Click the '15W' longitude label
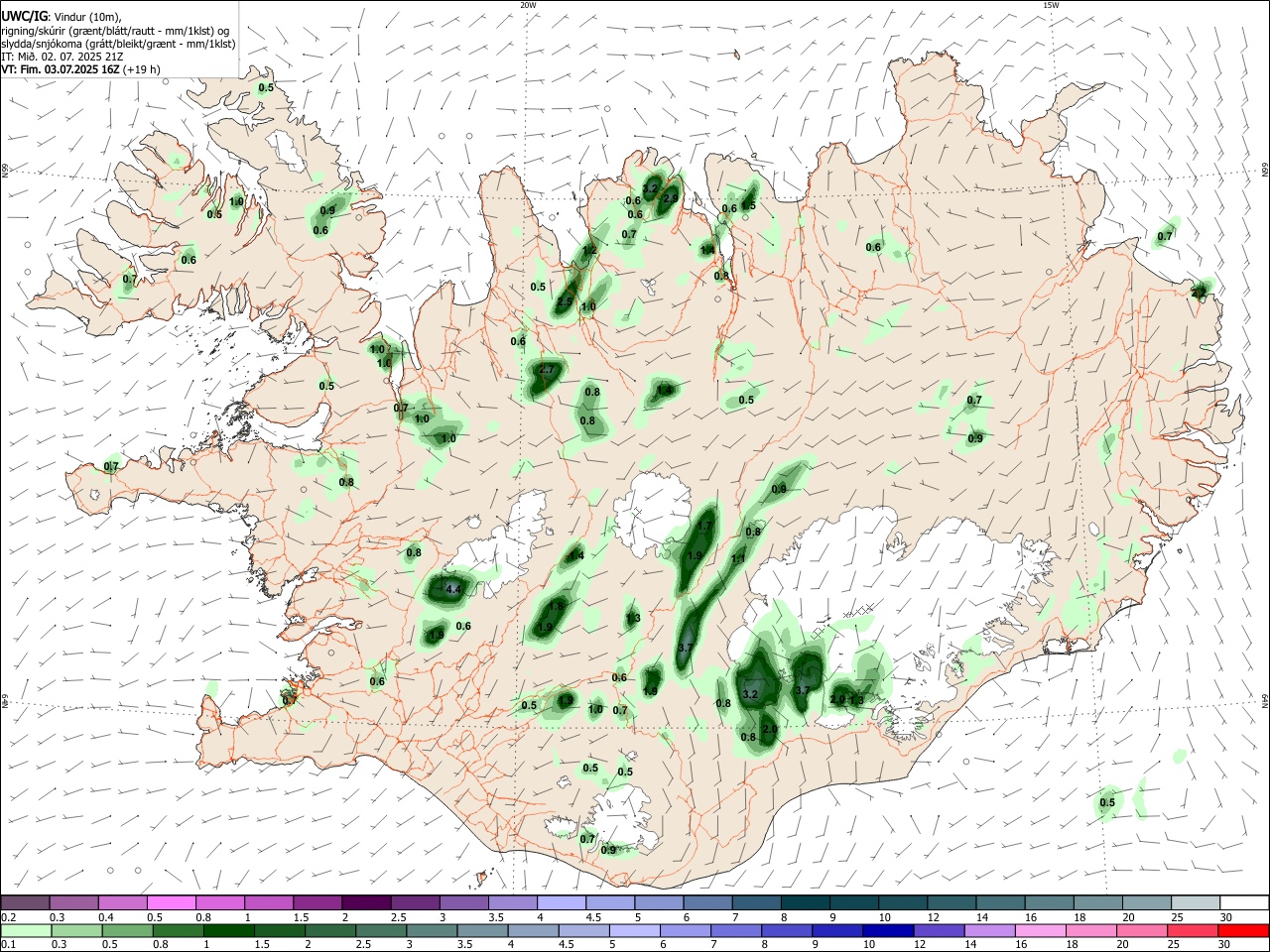 [x=1051, y=5]
